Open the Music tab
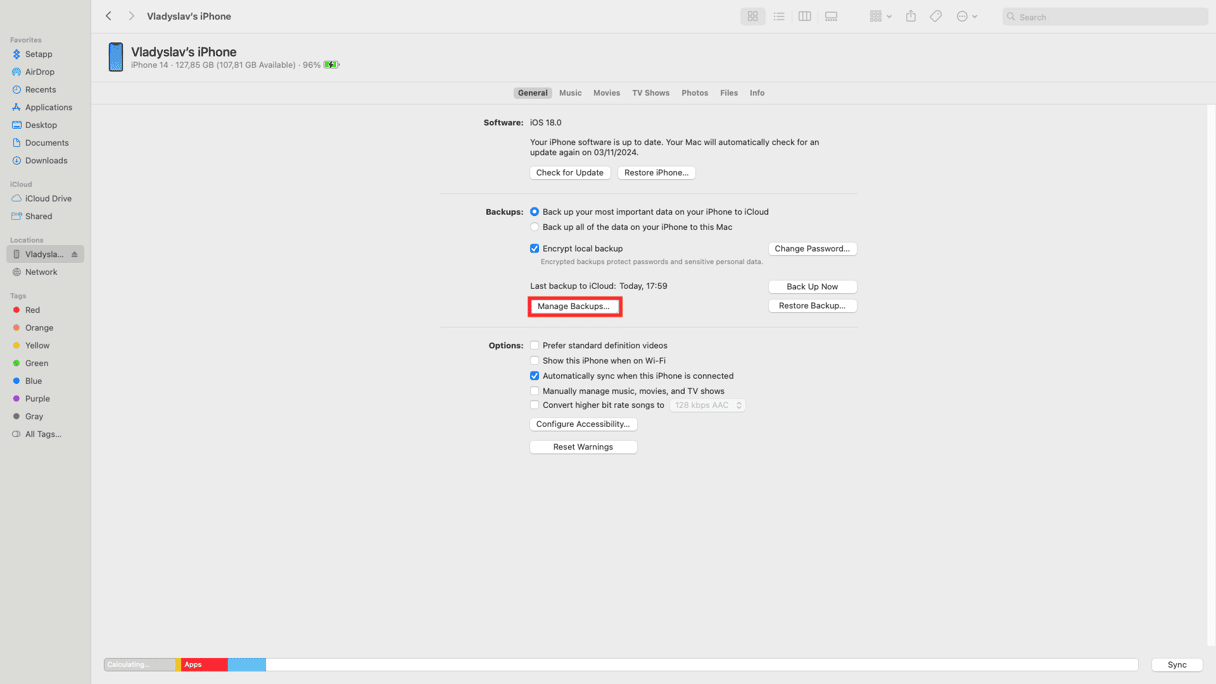 click(570, 93)
